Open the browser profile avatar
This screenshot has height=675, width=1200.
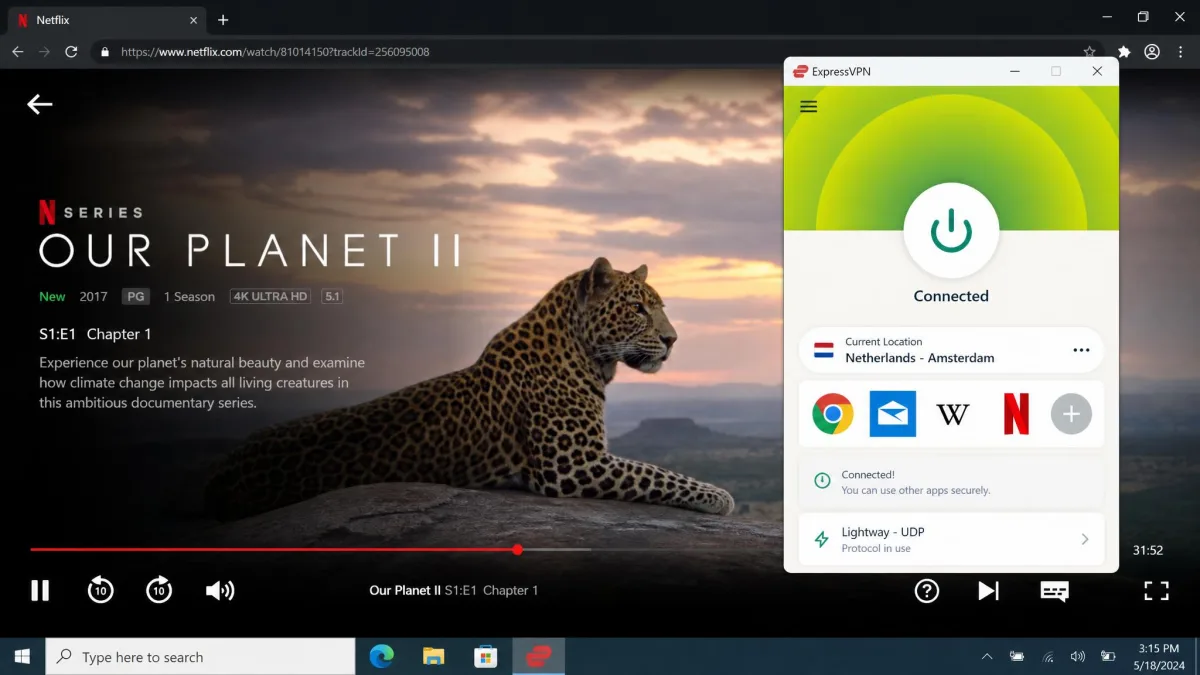click(1152, 52)
